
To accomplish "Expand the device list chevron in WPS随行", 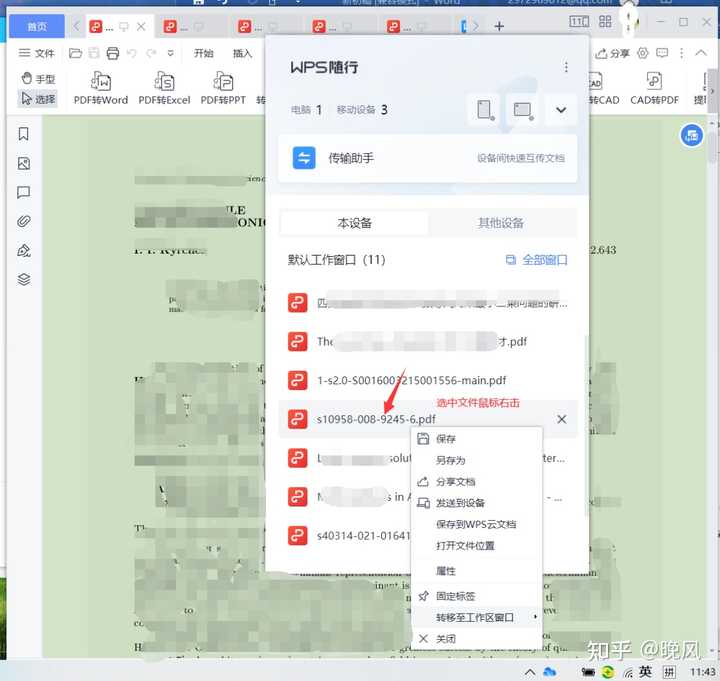I will coord(561,110).
